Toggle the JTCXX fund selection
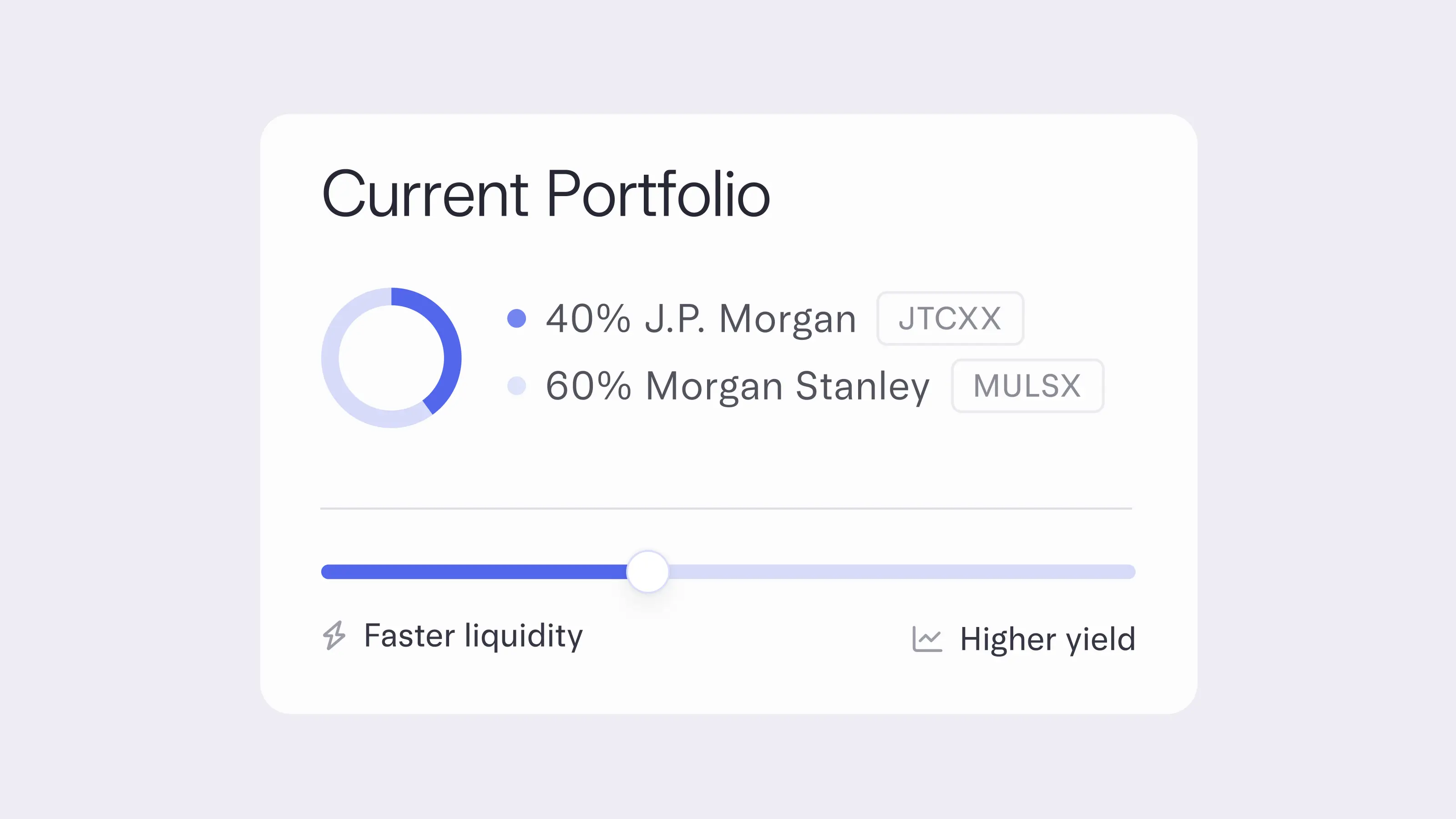Screen dimensions: 1456x819 click(x=950, y=318)
